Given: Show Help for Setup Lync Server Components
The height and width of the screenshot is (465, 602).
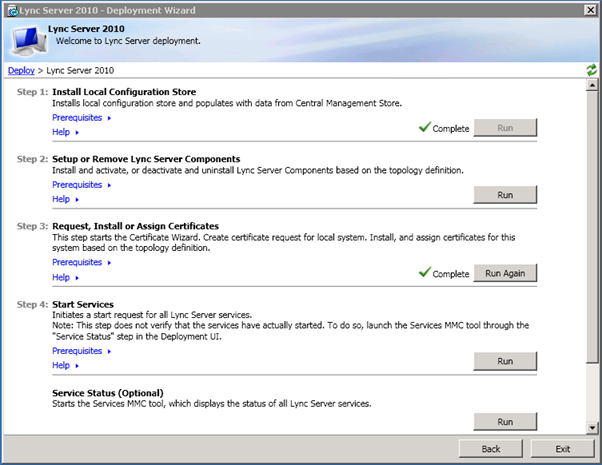Looking at the screenshot, I should [x=64, y=199].
